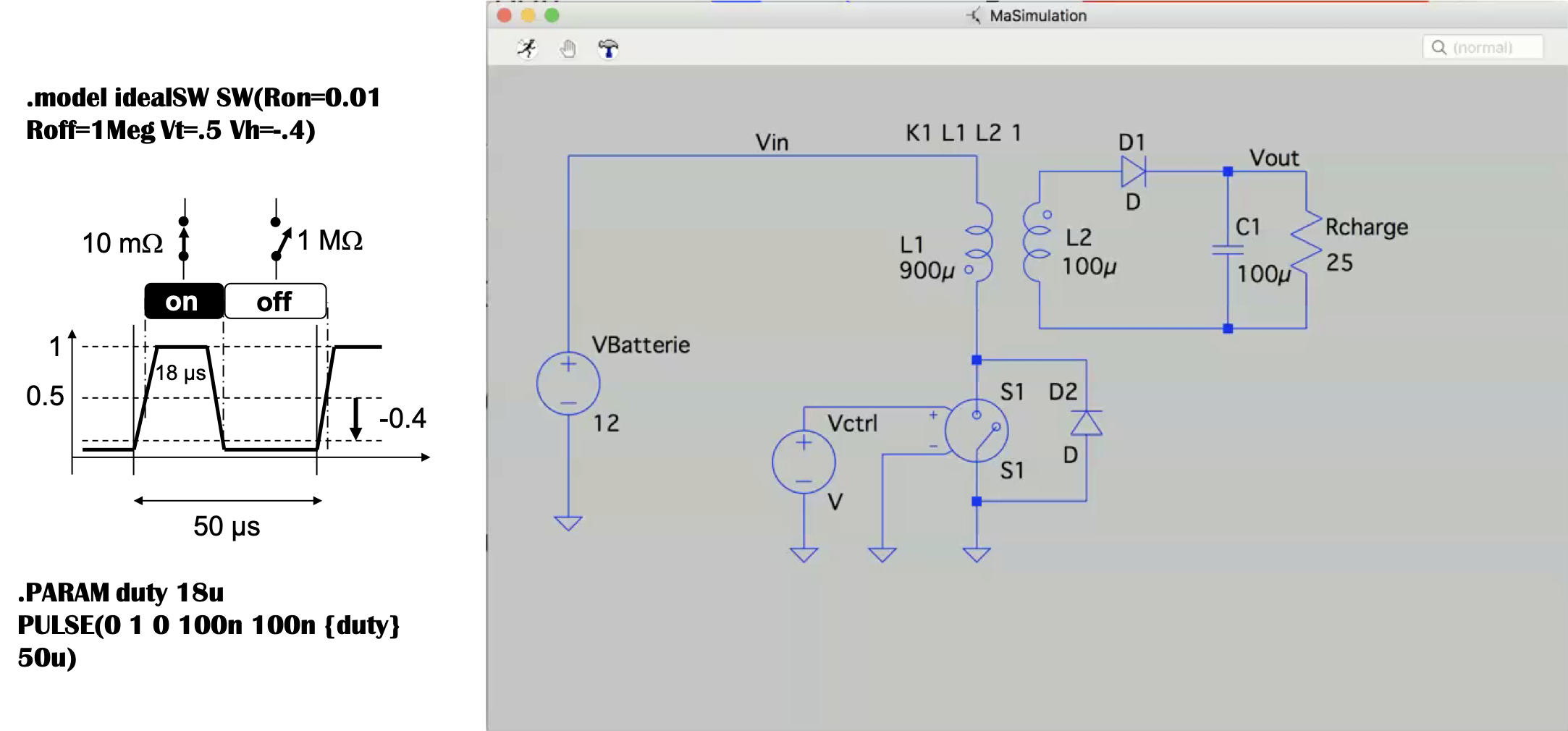Viewport: 1568px width, 731px height.
Task: Click the lower S1 model name label
Action: coord(1012,470)
